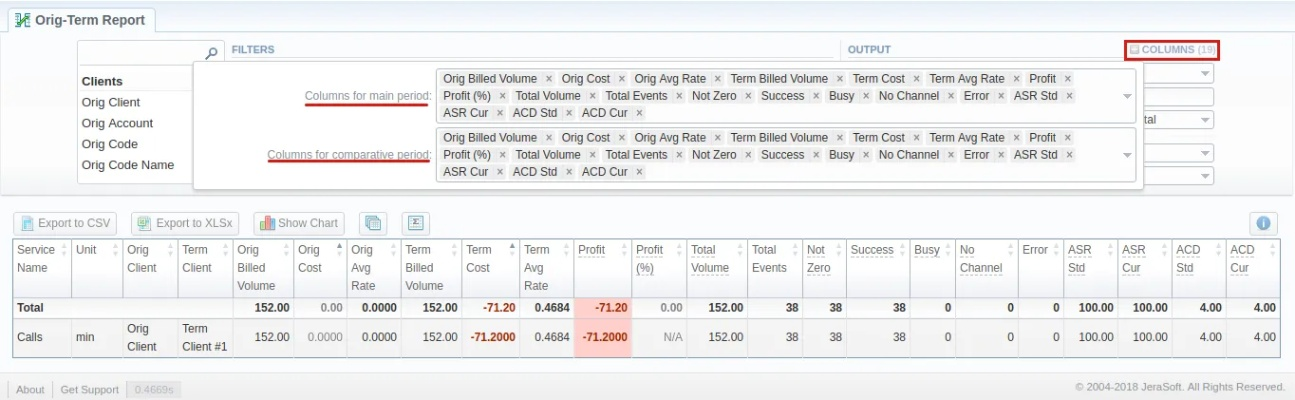Export the report to XLSx
Viewport: 1295px width, 400px height.
click(x=185, y=223)
